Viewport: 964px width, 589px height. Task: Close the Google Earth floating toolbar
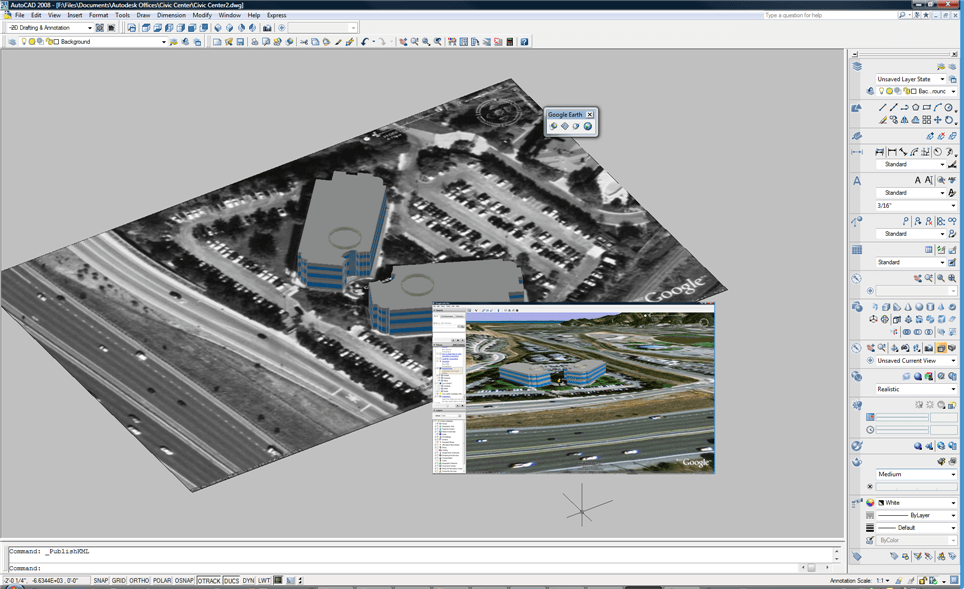point(590,114)
